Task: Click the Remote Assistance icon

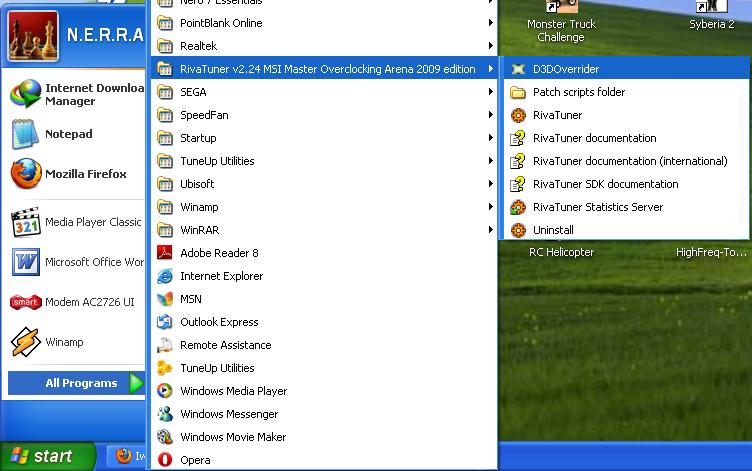Action: tap(165, 345)
